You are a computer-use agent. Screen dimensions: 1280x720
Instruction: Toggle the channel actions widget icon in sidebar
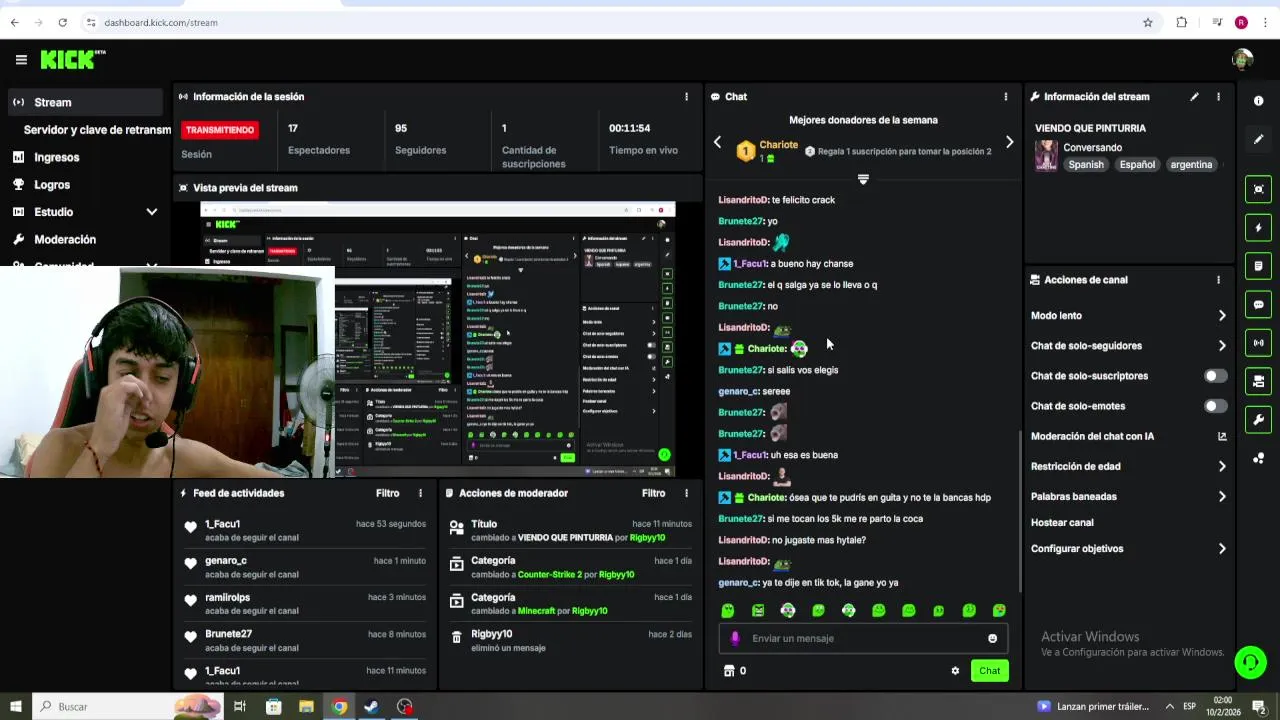1258,381
